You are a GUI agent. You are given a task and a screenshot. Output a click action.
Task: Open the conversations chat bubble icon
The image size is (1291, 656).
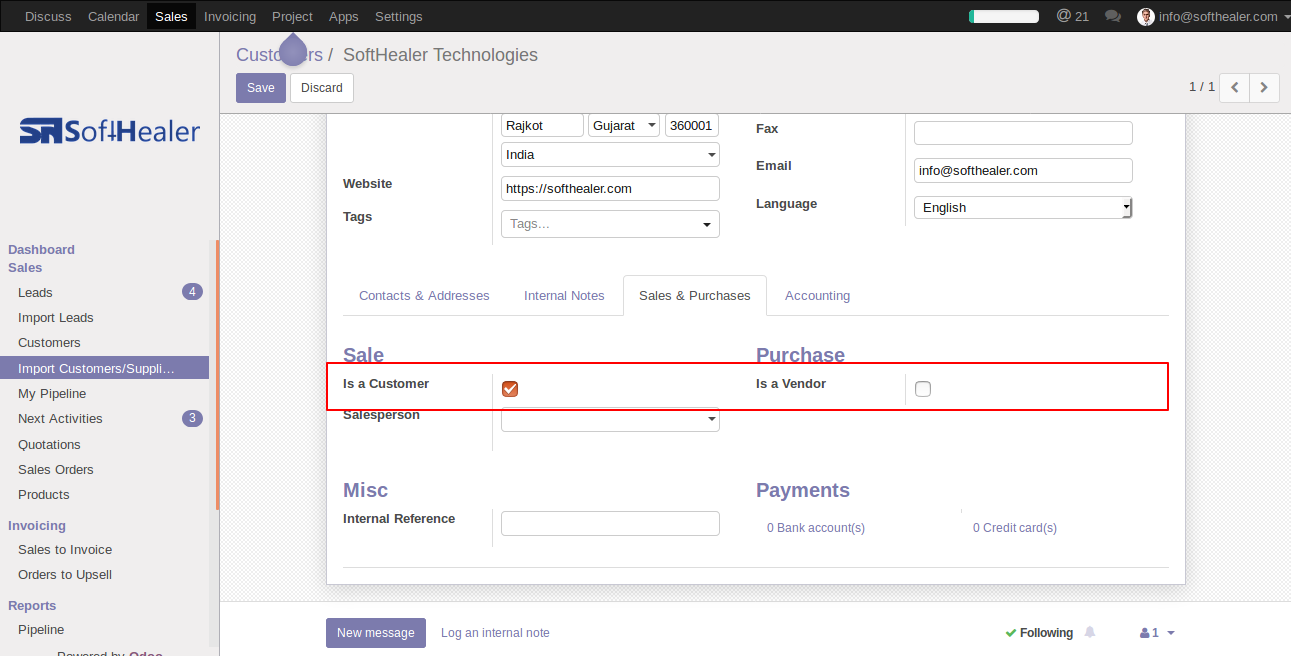(1113, 16)
